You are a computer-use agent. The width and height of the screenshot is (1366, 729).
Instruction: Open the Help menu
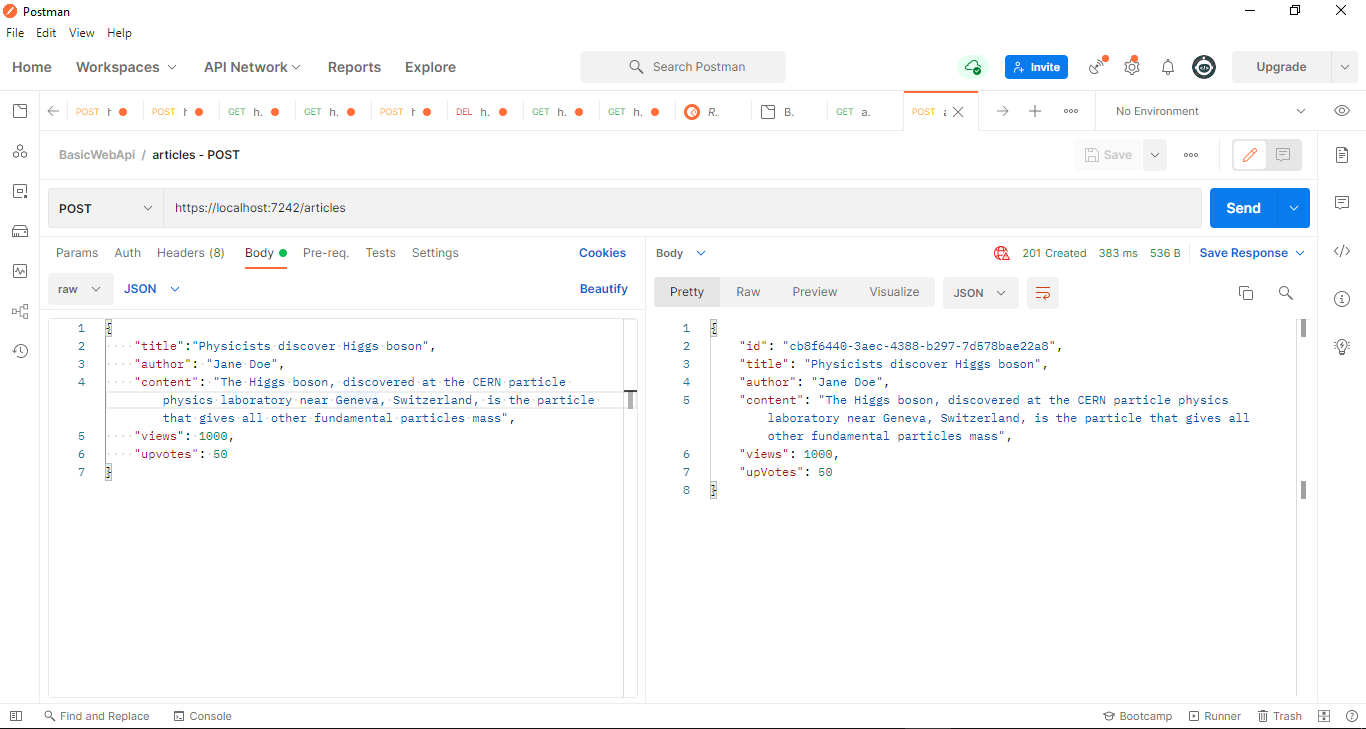[x=119, y=33]
